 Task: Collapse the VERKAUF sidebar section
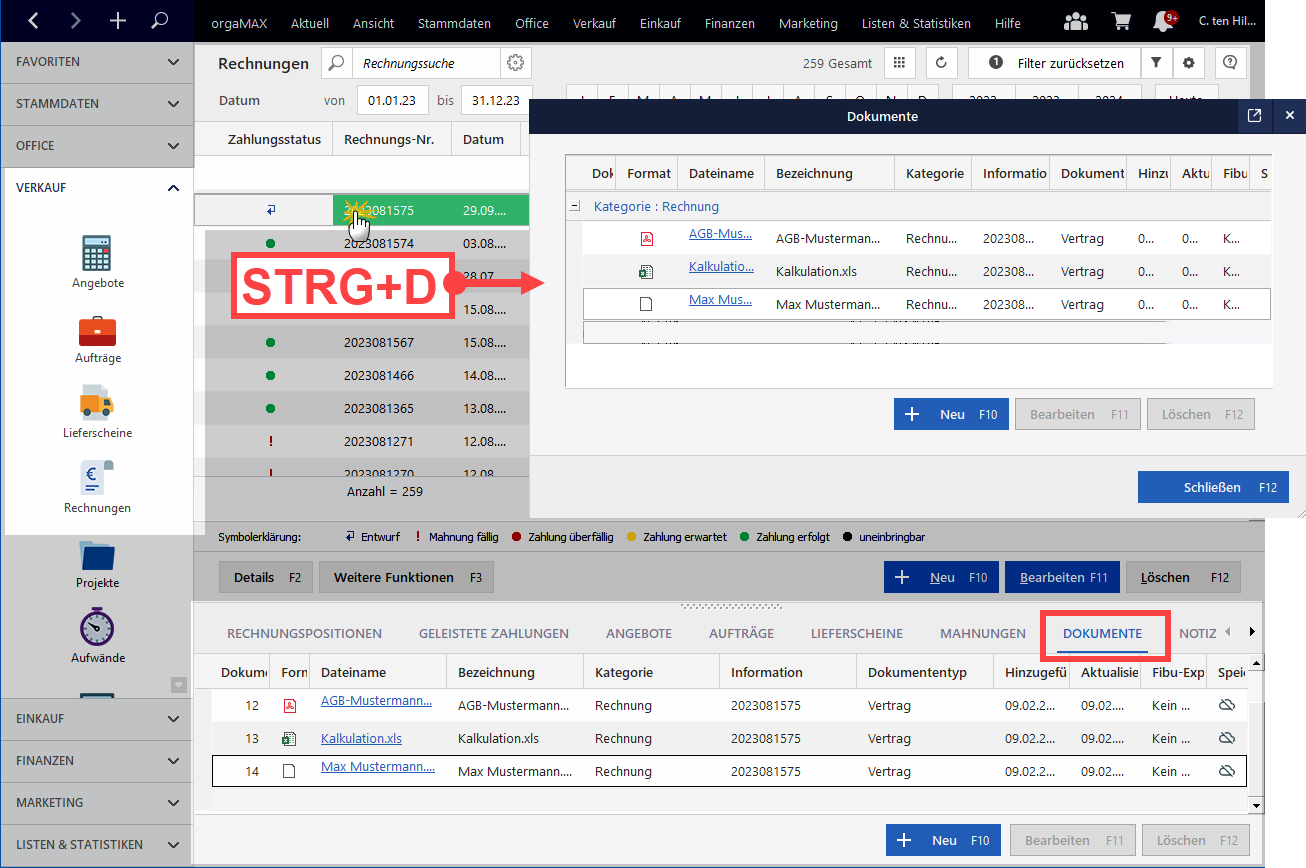pos(96,188)
